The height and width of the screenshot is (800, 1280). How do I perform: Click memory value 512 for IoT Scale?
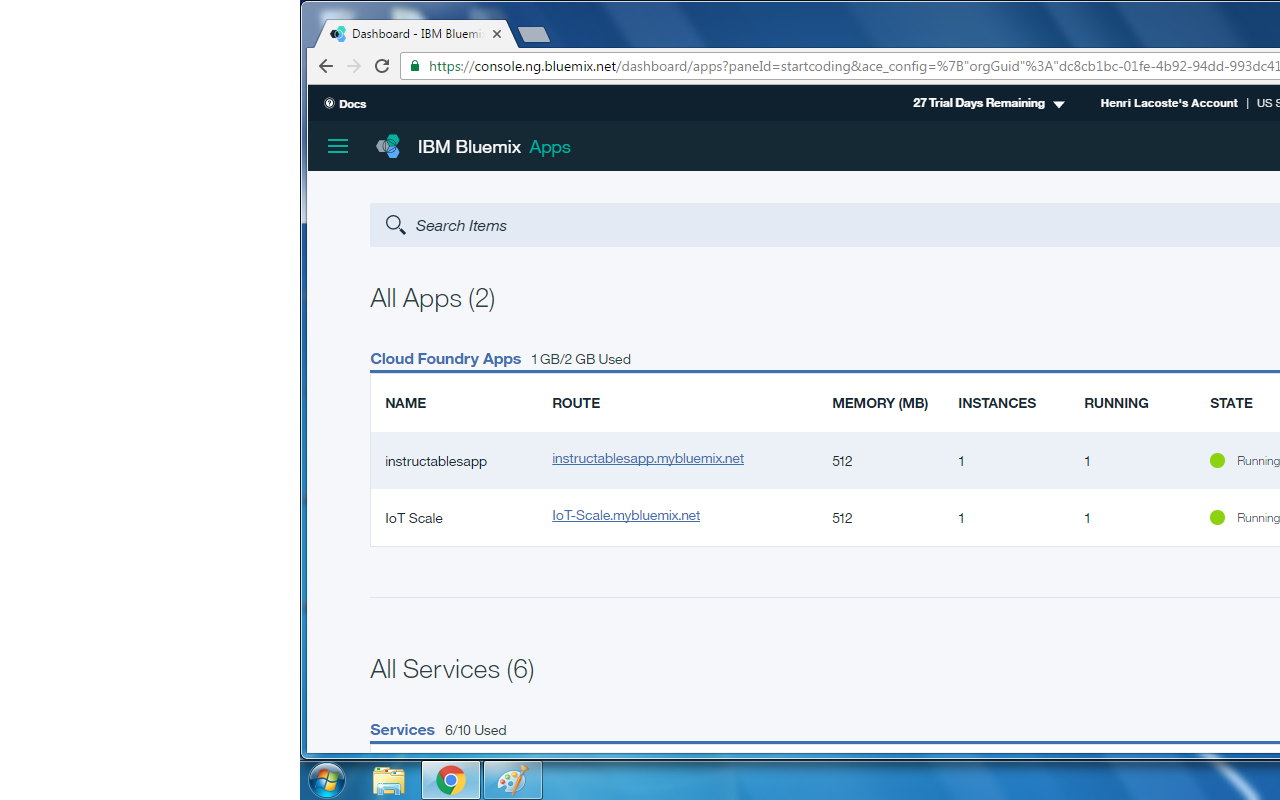(842, 518)
